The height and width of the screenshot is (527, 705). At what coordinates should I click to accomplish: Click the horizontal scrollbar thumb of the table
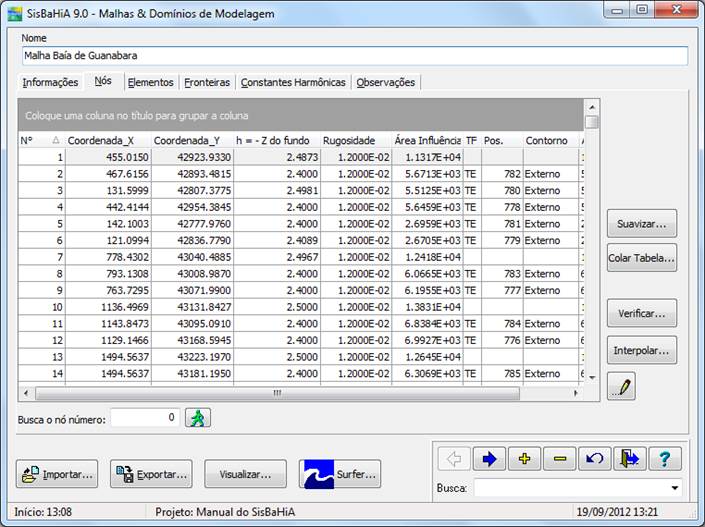click(x=277, y=393)
